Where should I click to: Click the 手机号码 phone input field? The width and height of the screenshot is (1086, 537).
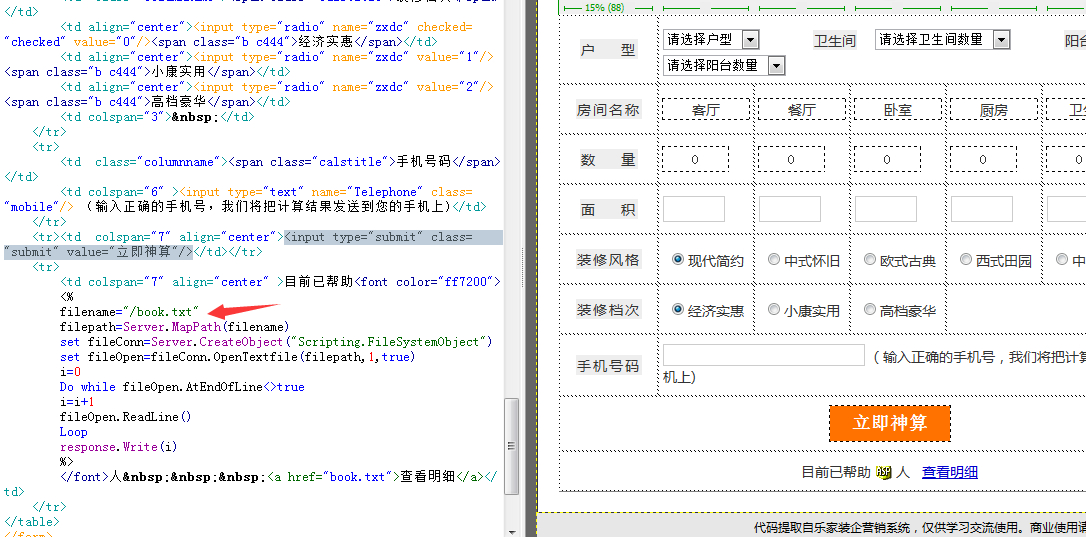[764, 355]
